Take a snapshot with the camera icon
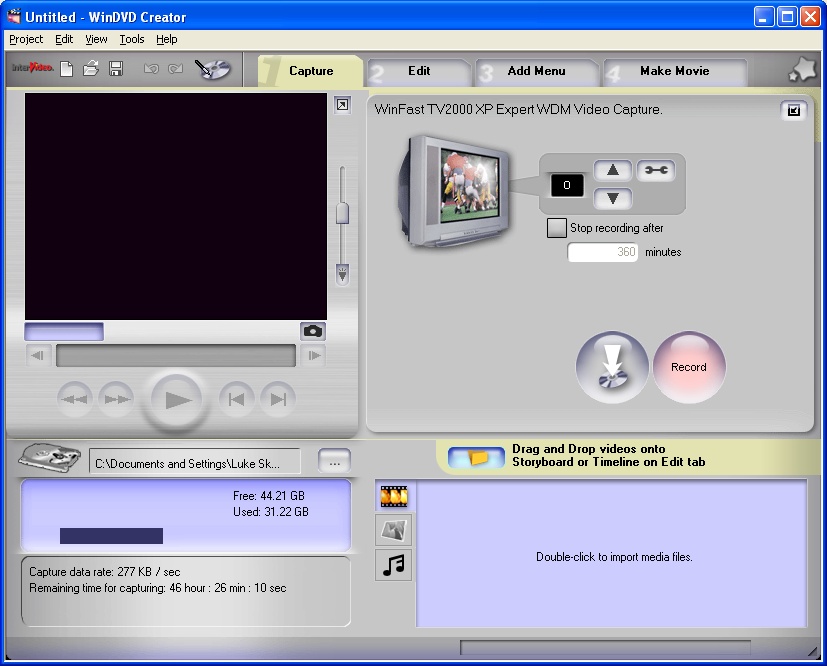The image size is (827, 666). [313, 331]
